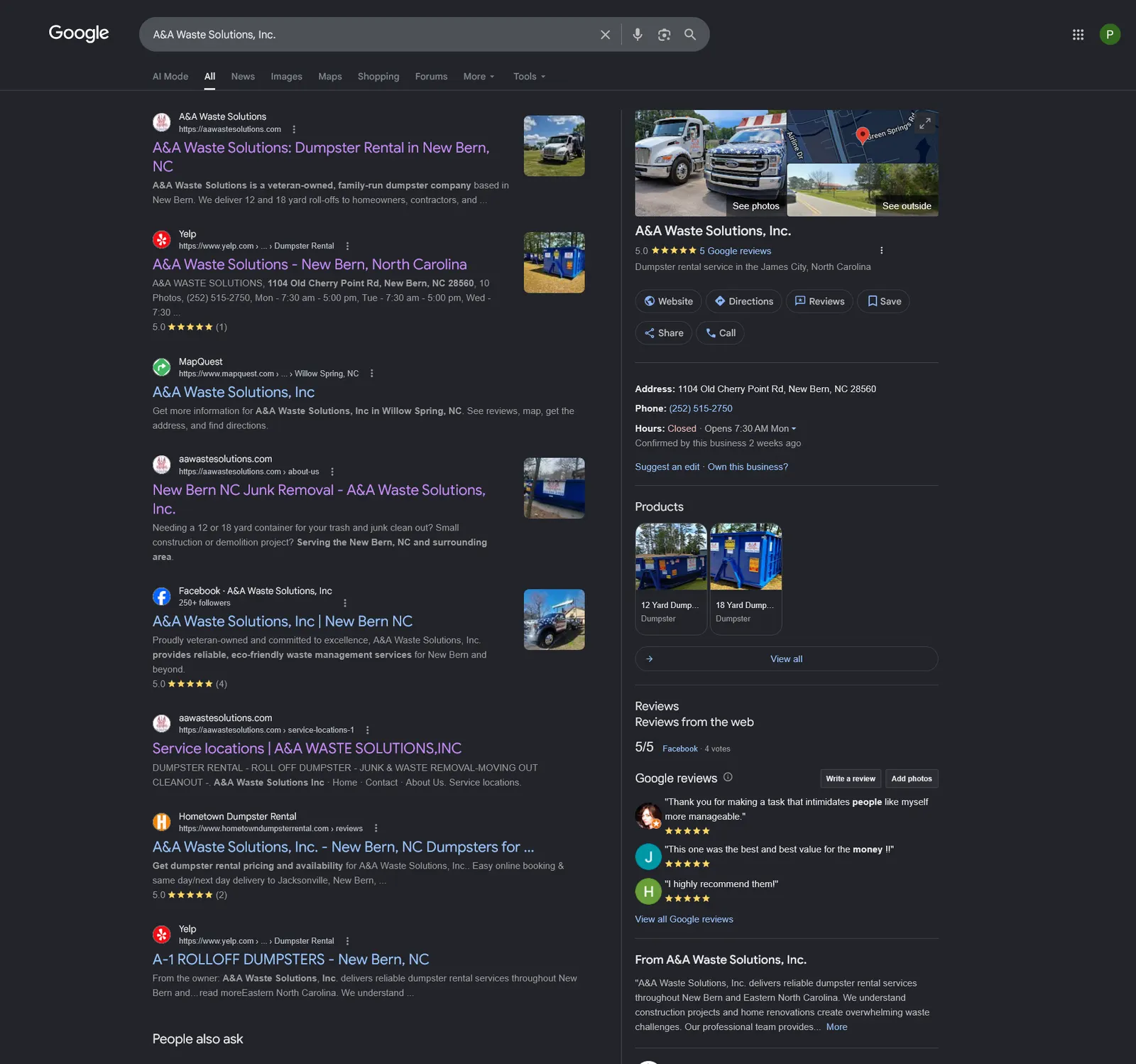Save the business with the Save button

coord(883,301)
